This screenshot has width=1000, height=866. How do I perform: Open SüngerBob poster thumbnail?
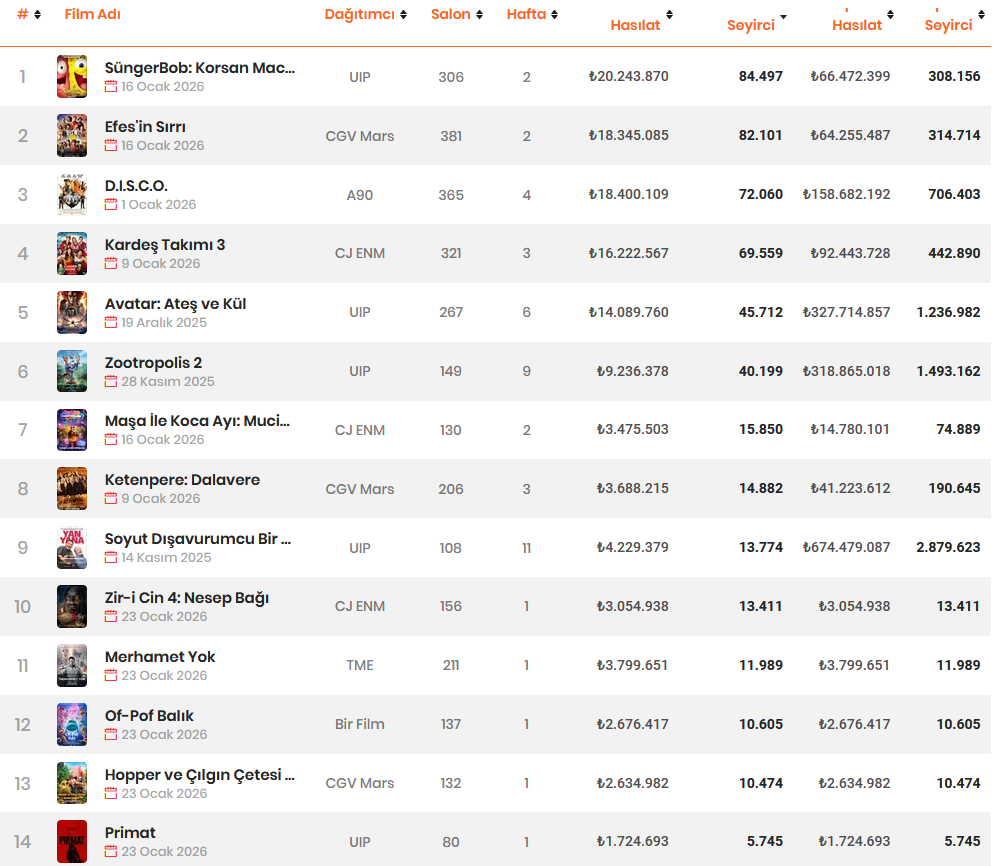coord(72,77)
